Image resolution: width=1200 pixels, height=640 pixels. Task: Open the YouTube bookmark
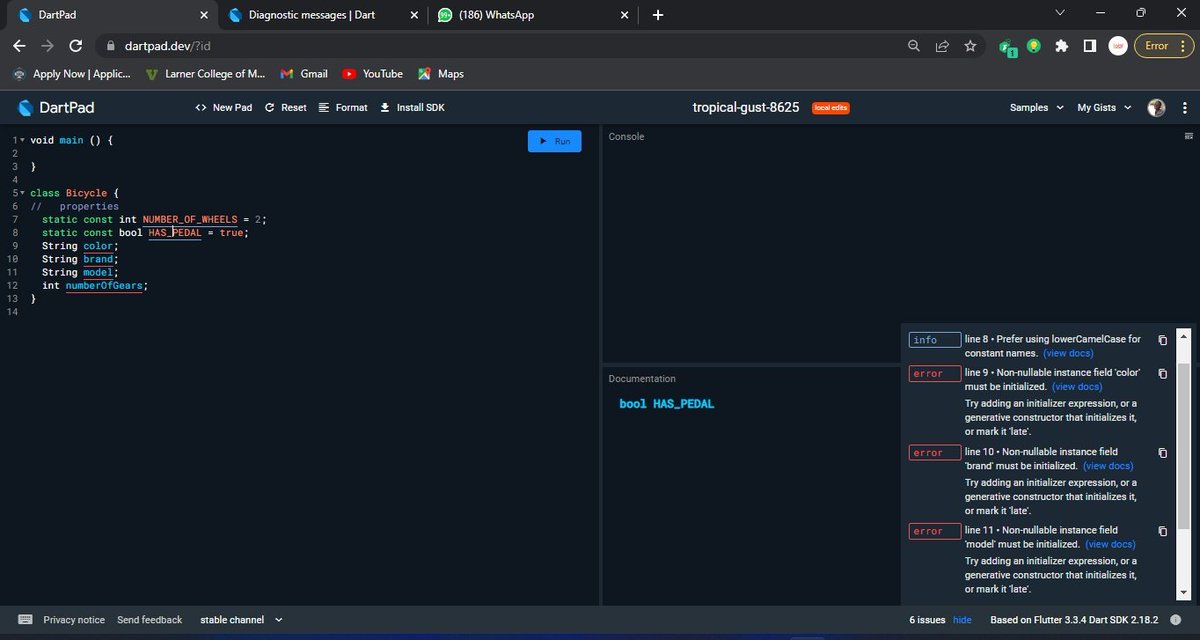[372, 74]
